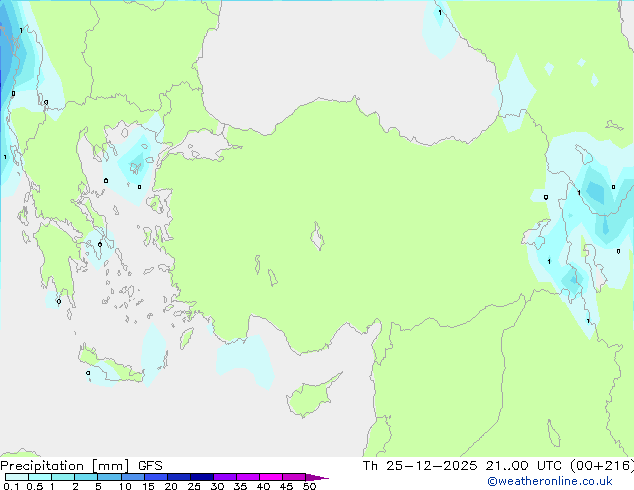634x490 pixels.
Task: Select the 35–40 mm violet legend swatch
Action: [x=248, y=477]
